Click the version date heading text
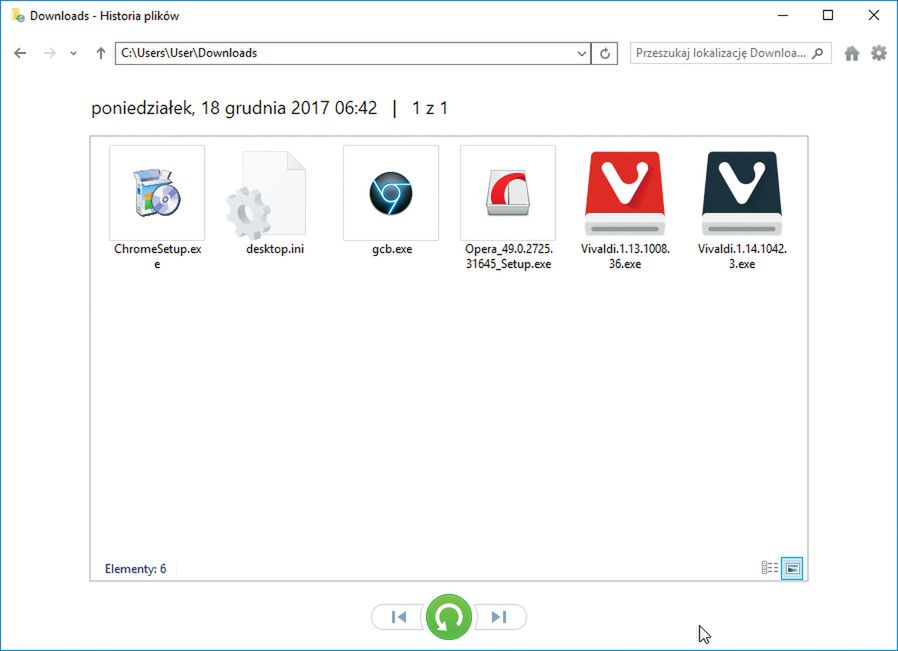This screenshot has height=651, width=898. click(234, 108)
